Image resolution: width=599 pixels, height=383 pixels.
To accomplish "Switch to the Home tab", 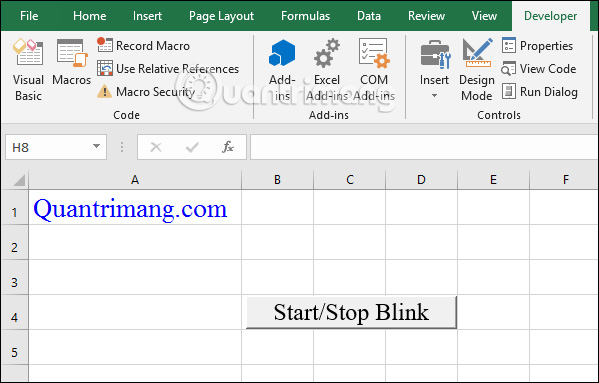I will 89,16.
